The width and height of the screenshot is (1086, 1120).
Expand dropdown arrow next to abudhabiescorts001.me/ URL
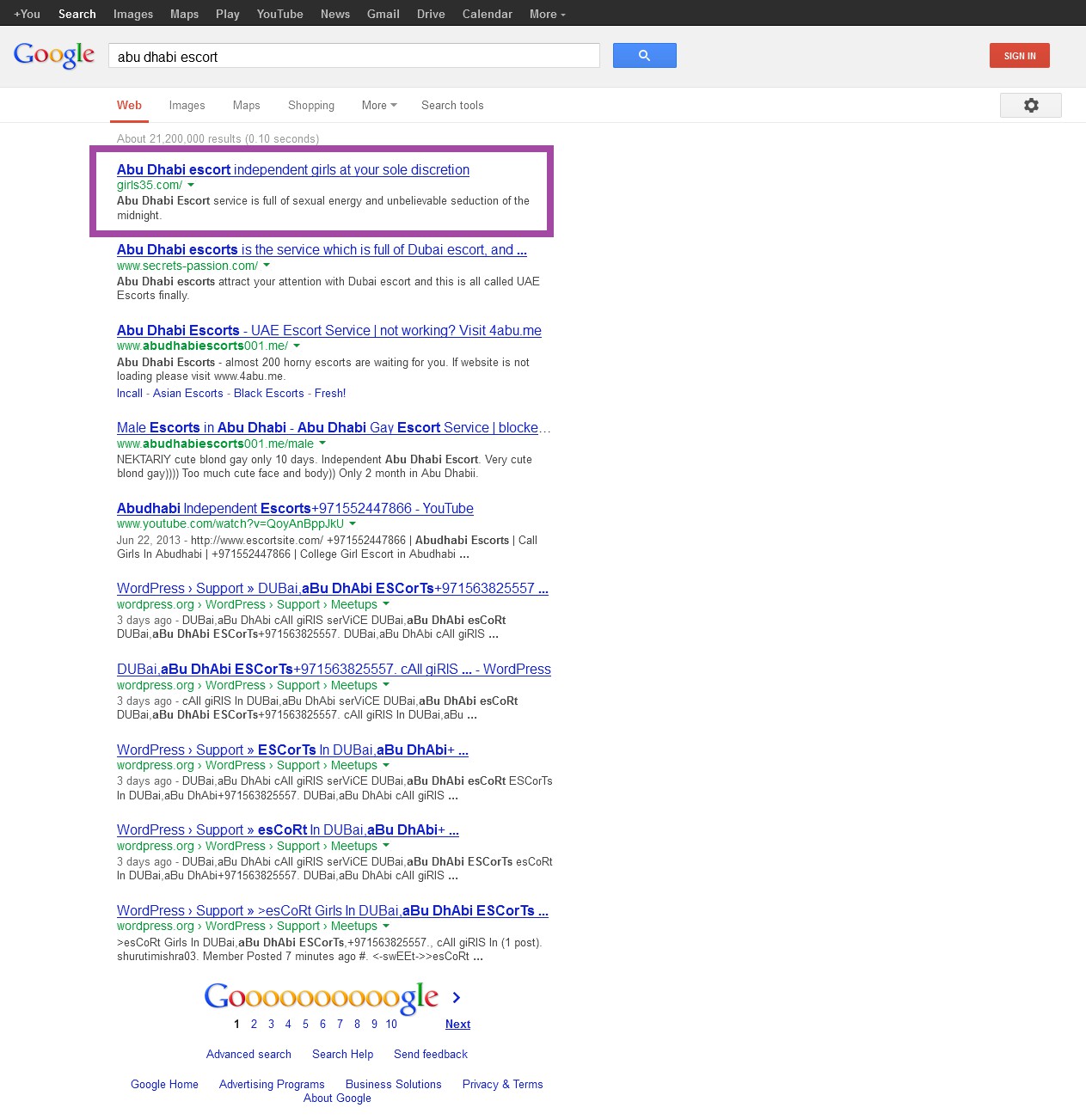pyautogui.click(x=297, y=346)
